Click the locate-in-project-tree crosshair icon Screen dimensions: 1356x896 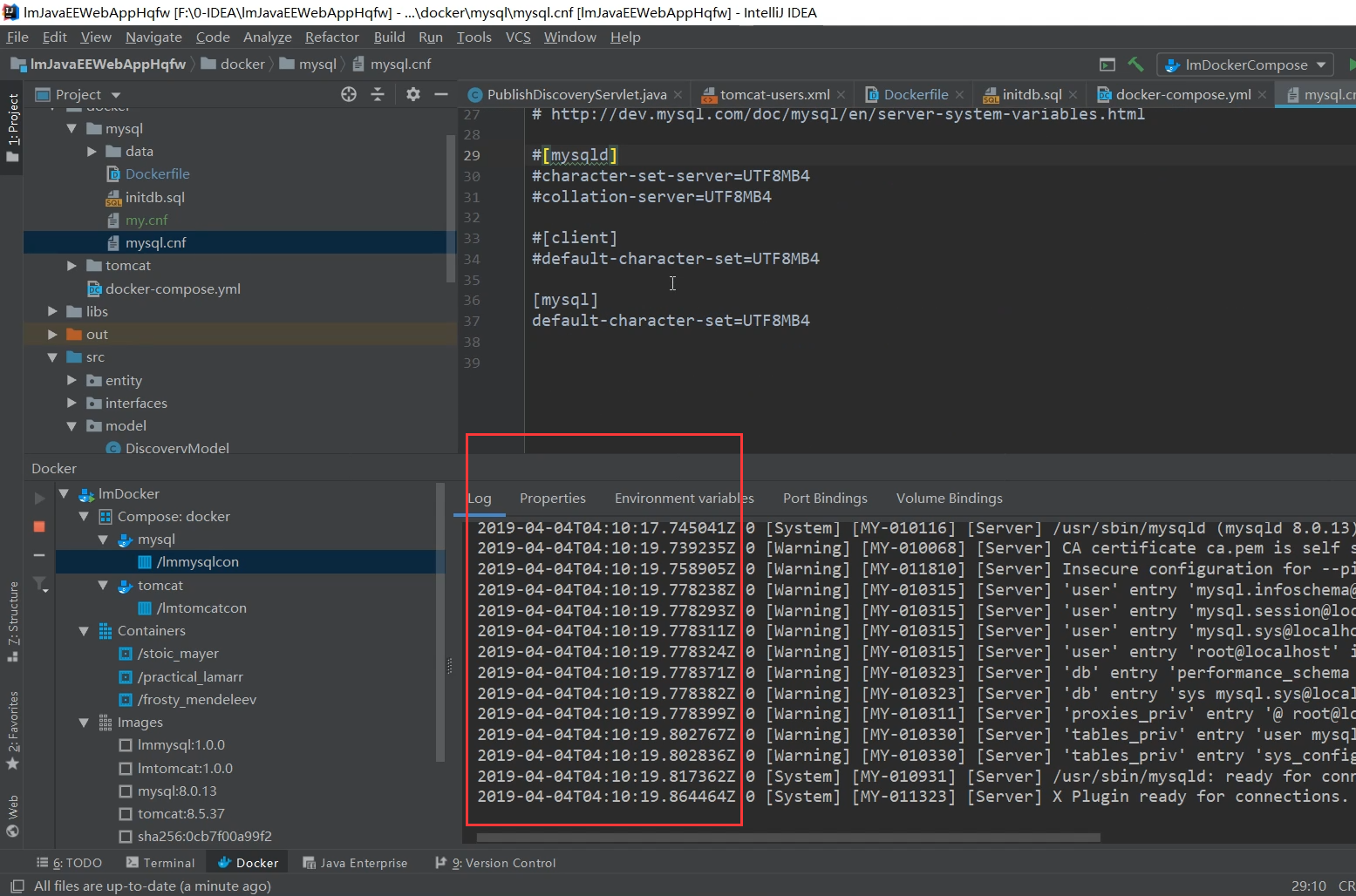click(x=349, y=94)
